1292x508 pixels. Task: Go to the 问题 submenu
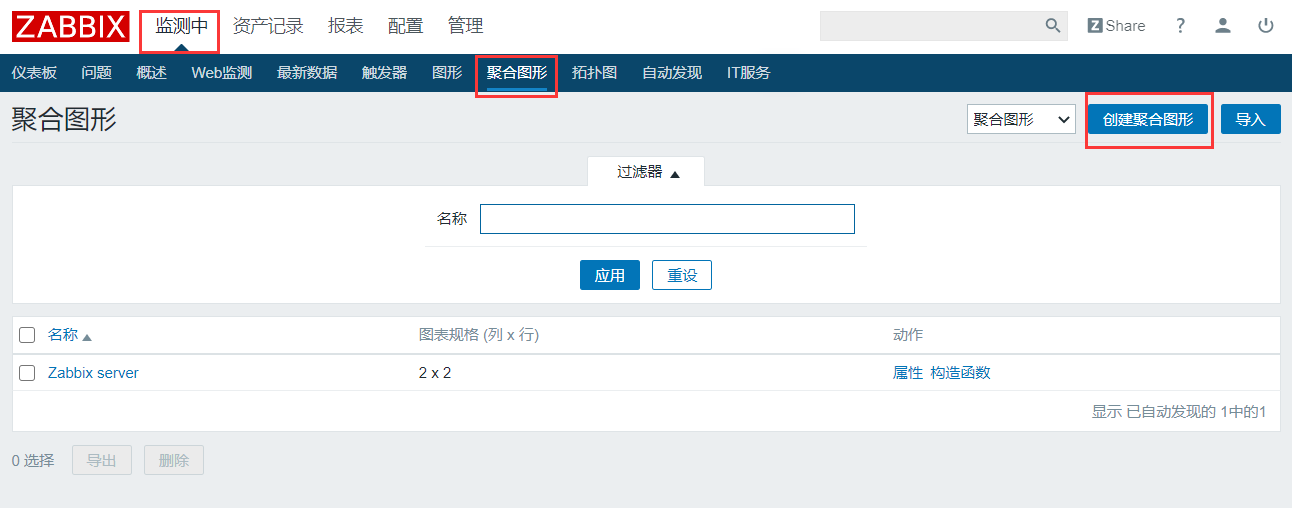click(x=97, y=73)
